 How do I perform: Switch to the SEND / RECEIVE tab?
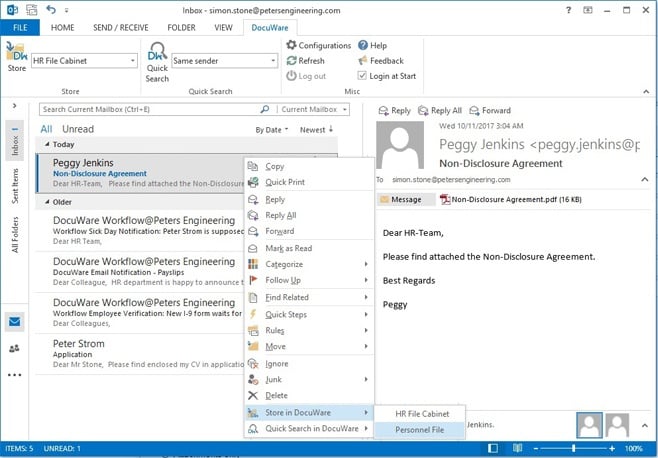point(121,27)
